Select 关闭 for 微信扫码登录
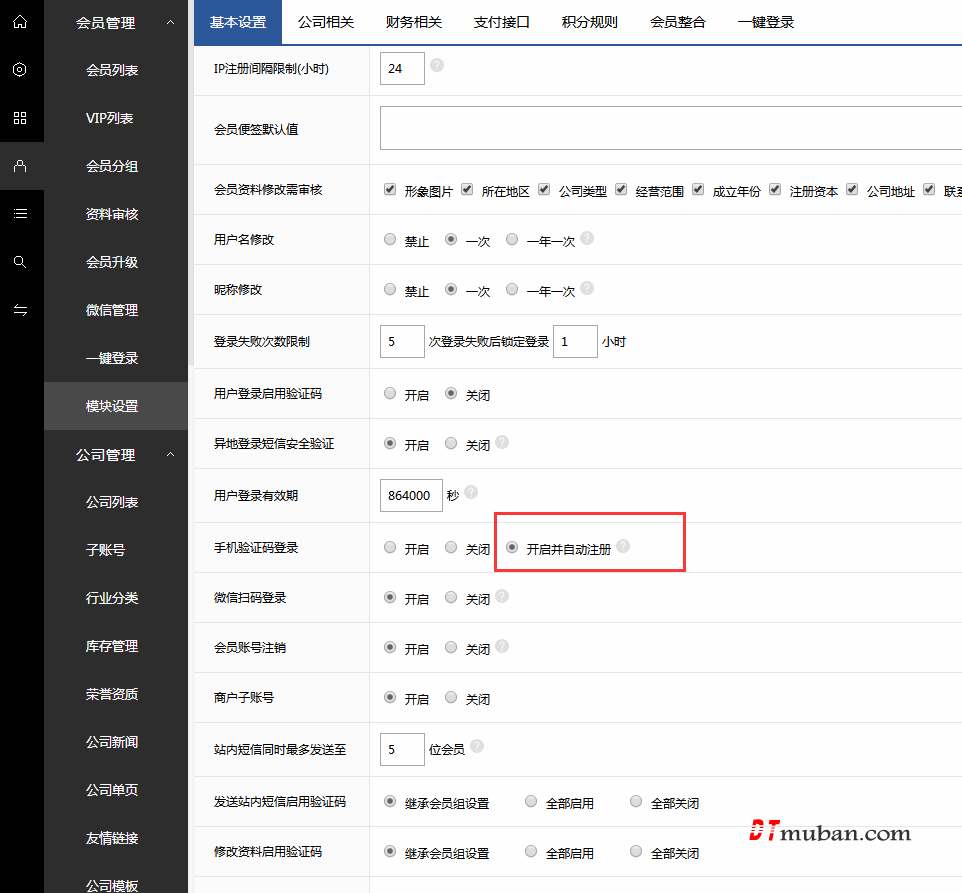962x893 pixels. click(451, 597)
